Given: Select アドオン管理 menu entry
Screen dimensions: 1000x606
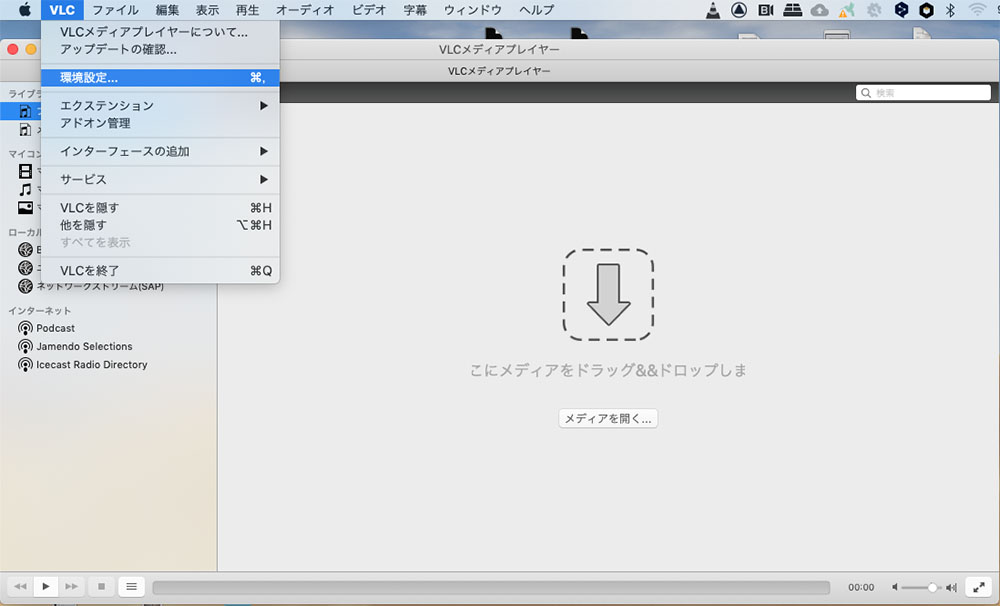Looking at the screenshot, I should click(160, 123).
